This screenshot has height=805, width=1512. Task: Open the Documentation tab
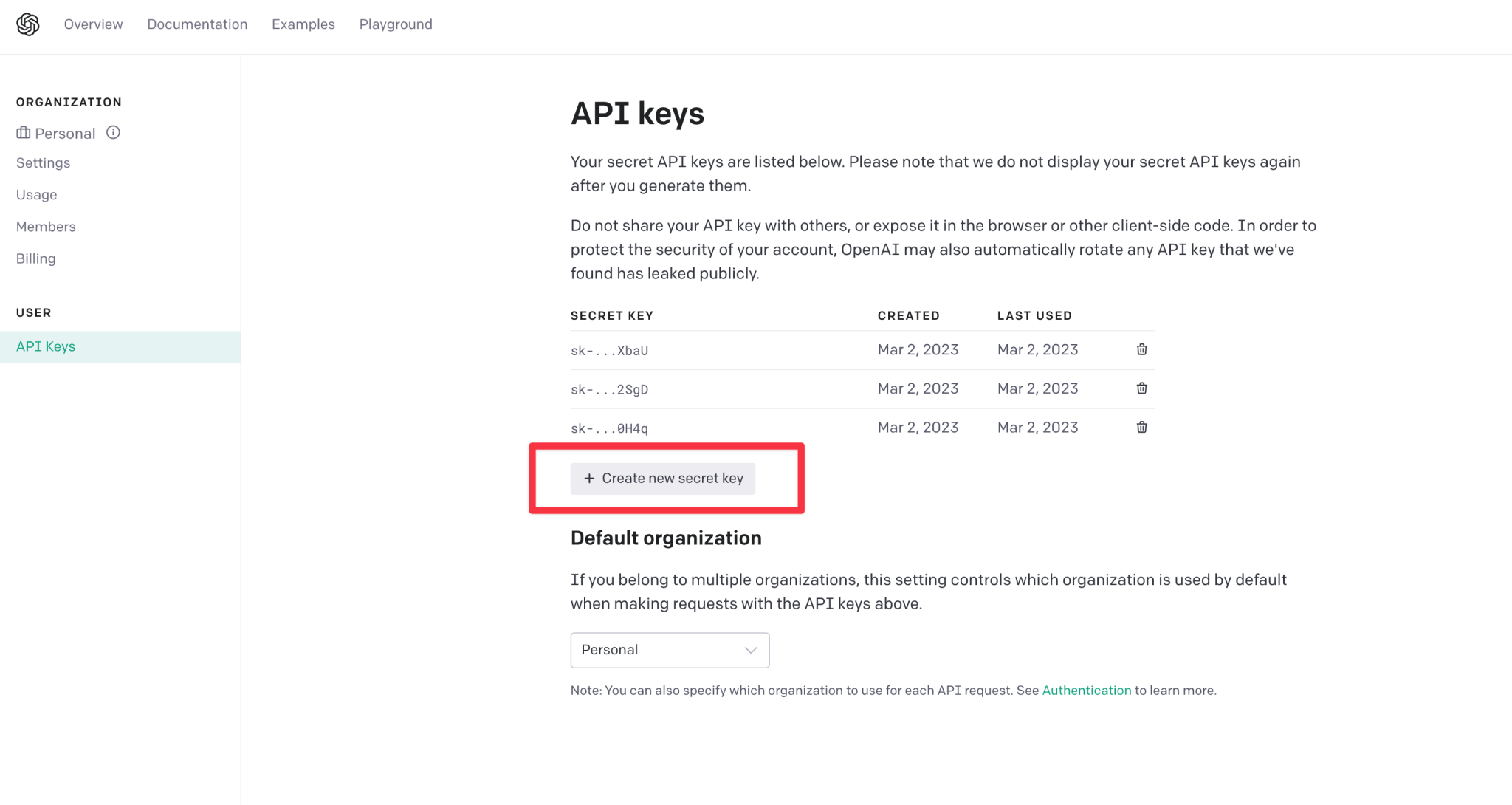pos(197,24)
